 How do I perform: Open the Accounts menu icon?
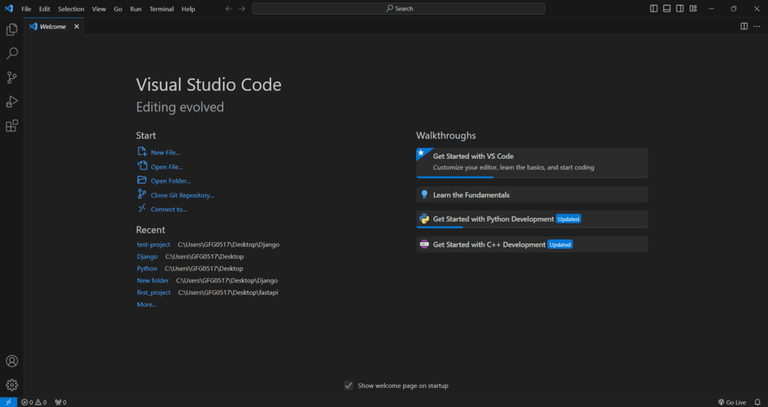(12, 361)
